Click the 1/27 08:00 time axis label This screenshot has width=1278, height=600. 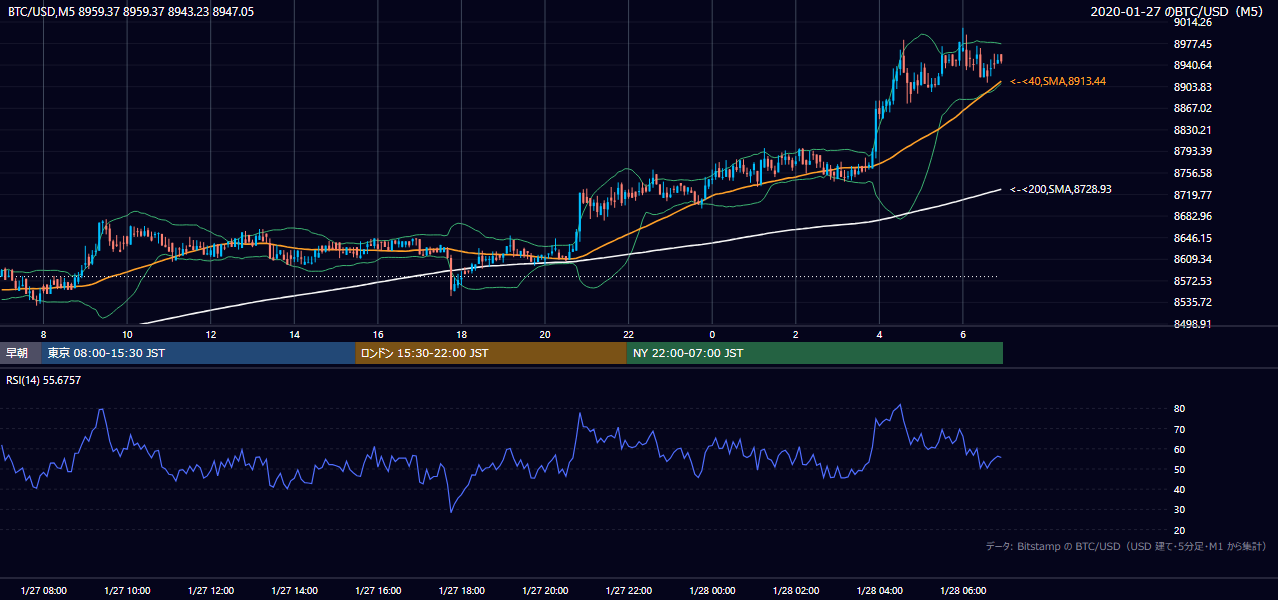43,591
